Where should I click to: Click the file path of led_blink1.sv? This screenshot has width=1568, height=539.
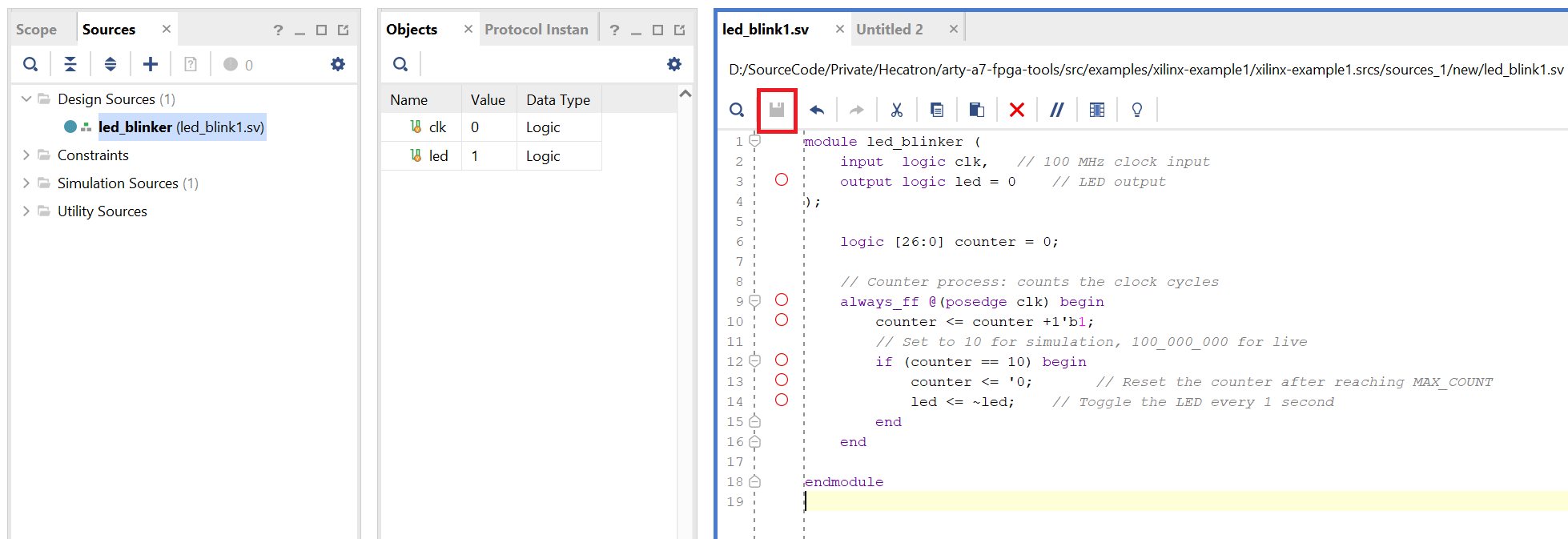coord(1146,70)
